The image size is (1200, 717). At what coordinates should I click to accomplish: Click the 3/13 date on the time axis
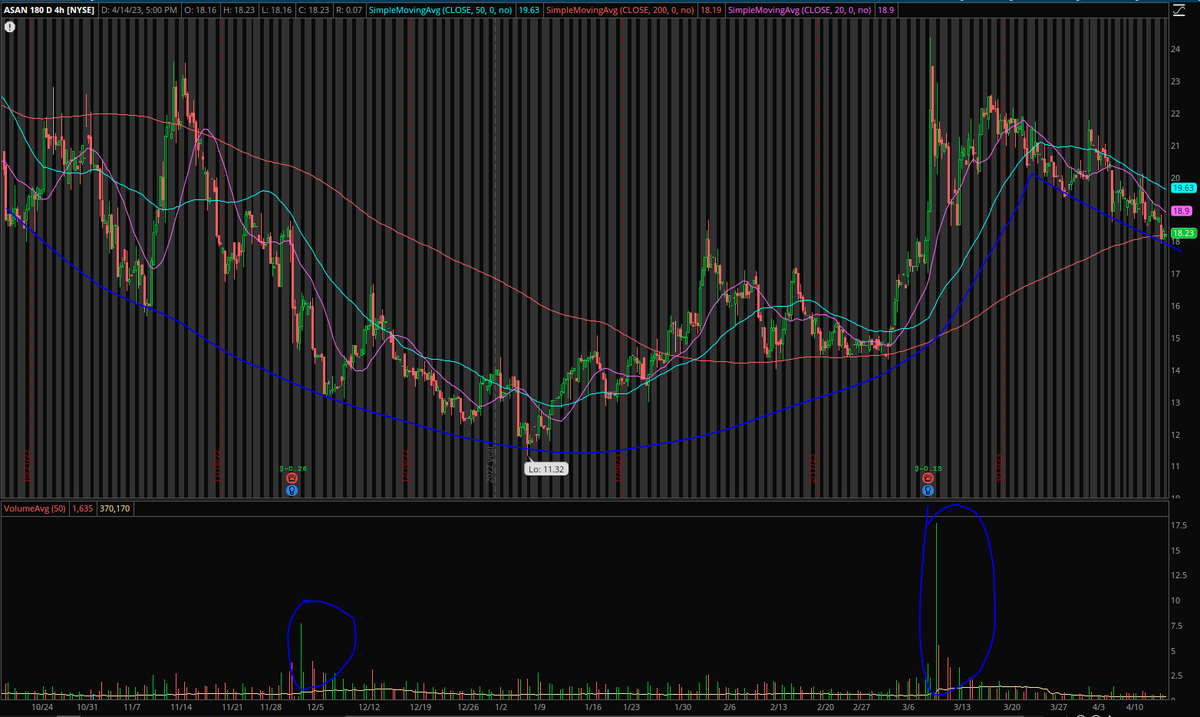961,707
